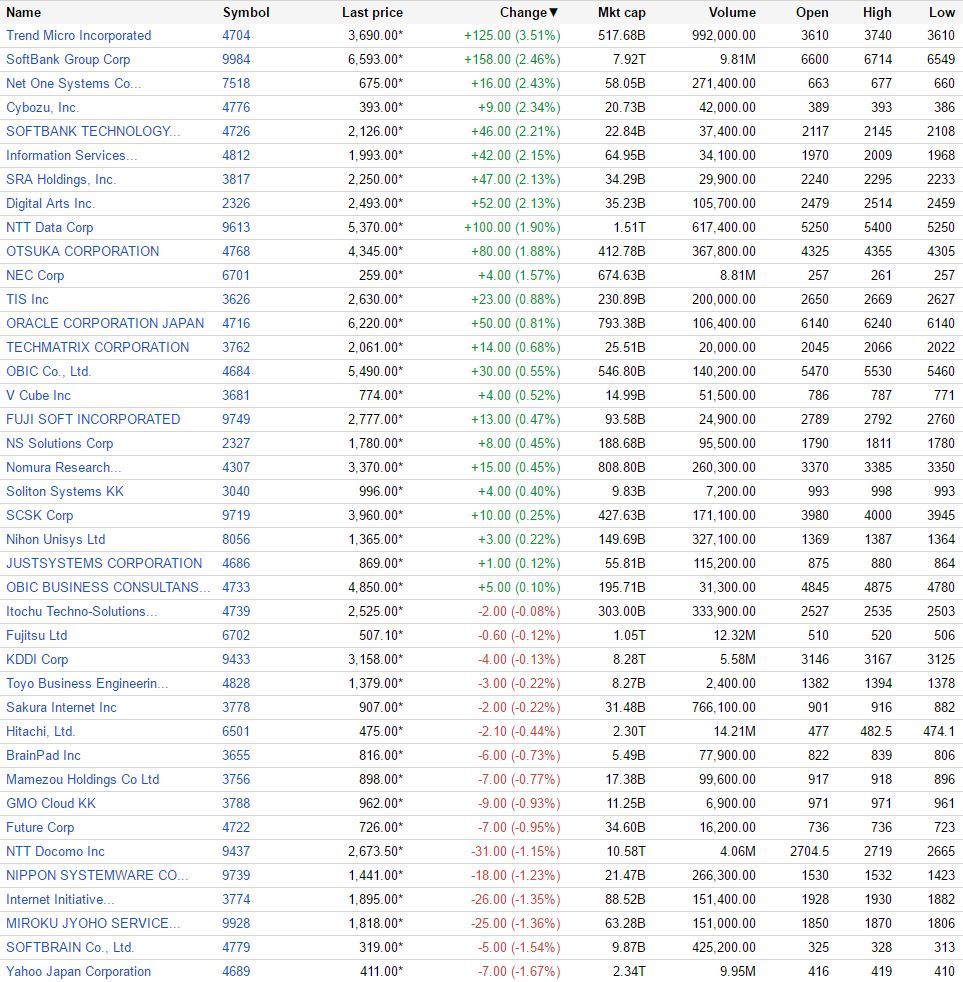Open Fujitsu Ltd company link
The height and width of the screenshot is (982, 963).
point(36,635)
